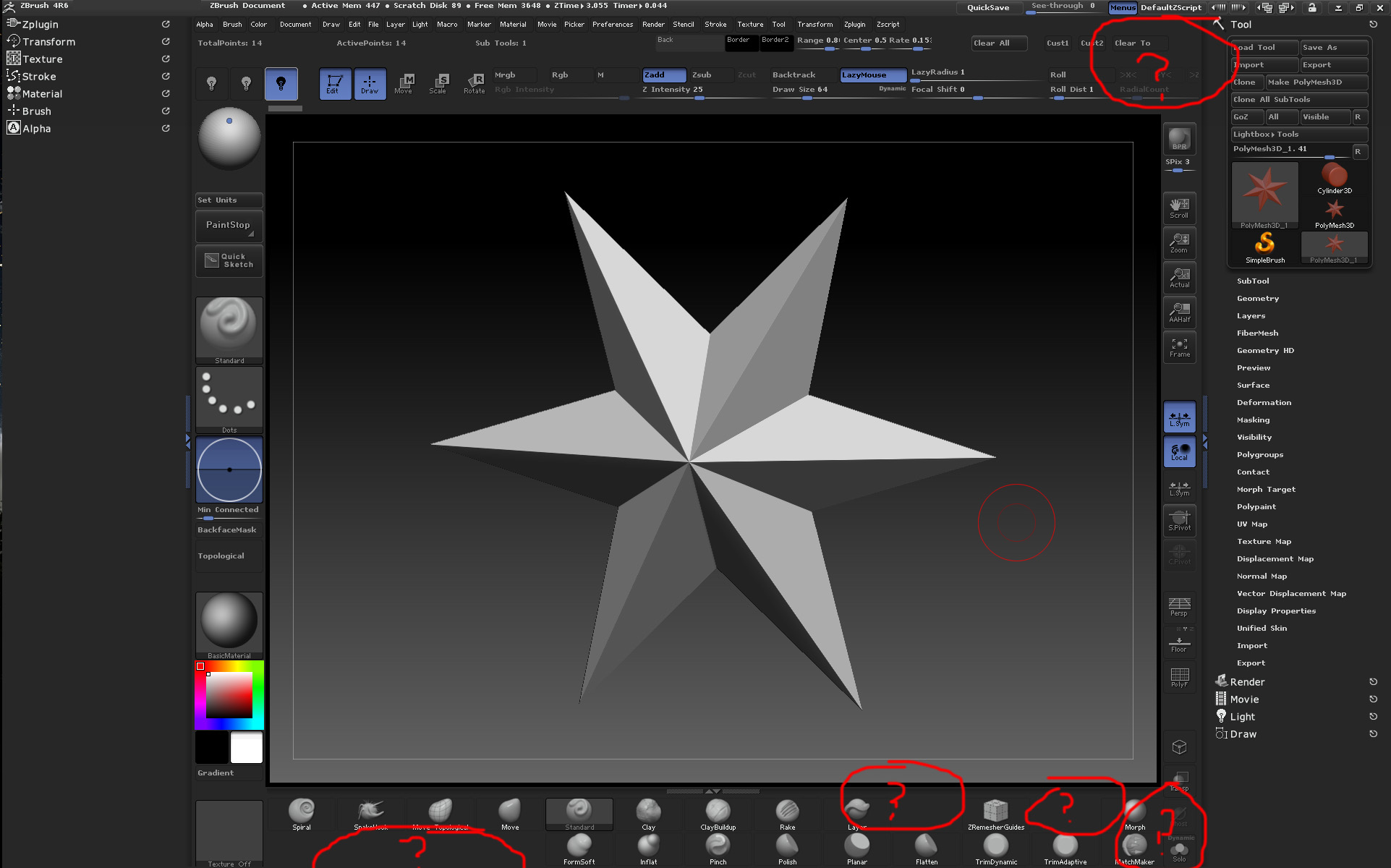Click the Quick Sketch button
Image resolution: width=1391 pixels, height=868 pixels.
pyautogui.click(x=229, y=260)
